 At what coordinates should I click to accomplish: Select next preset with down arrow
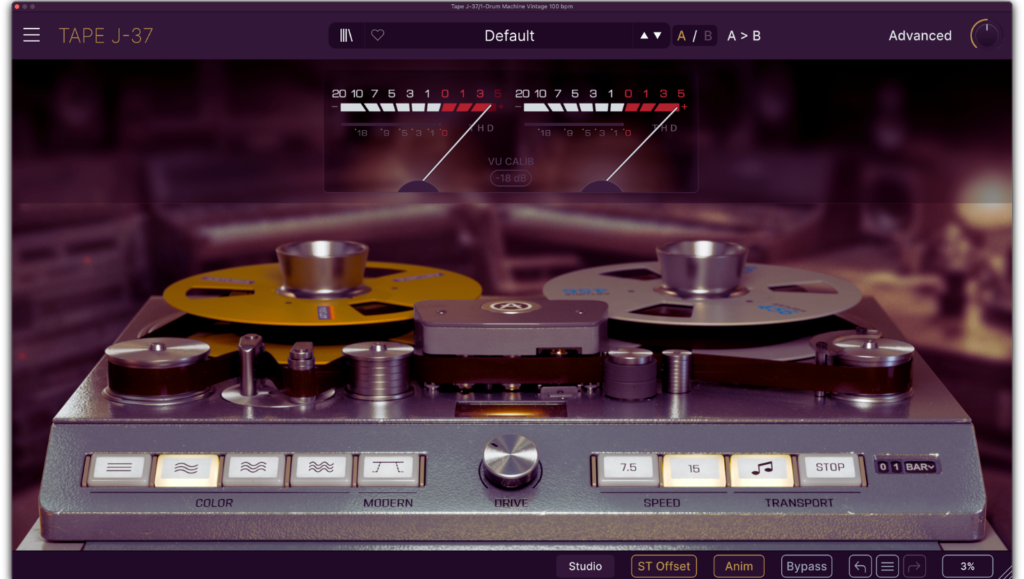[658, 36]
